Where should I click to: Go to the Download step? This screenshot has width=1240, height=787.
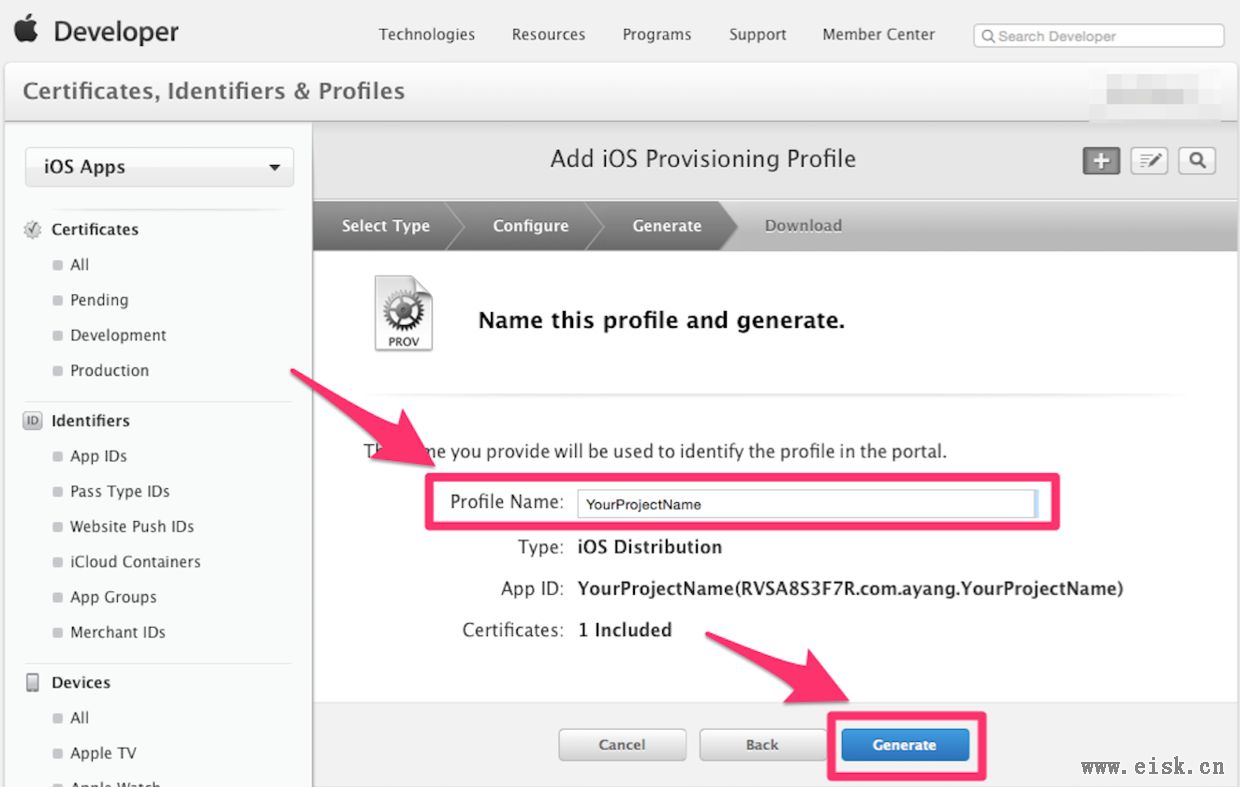coord(803,226)
